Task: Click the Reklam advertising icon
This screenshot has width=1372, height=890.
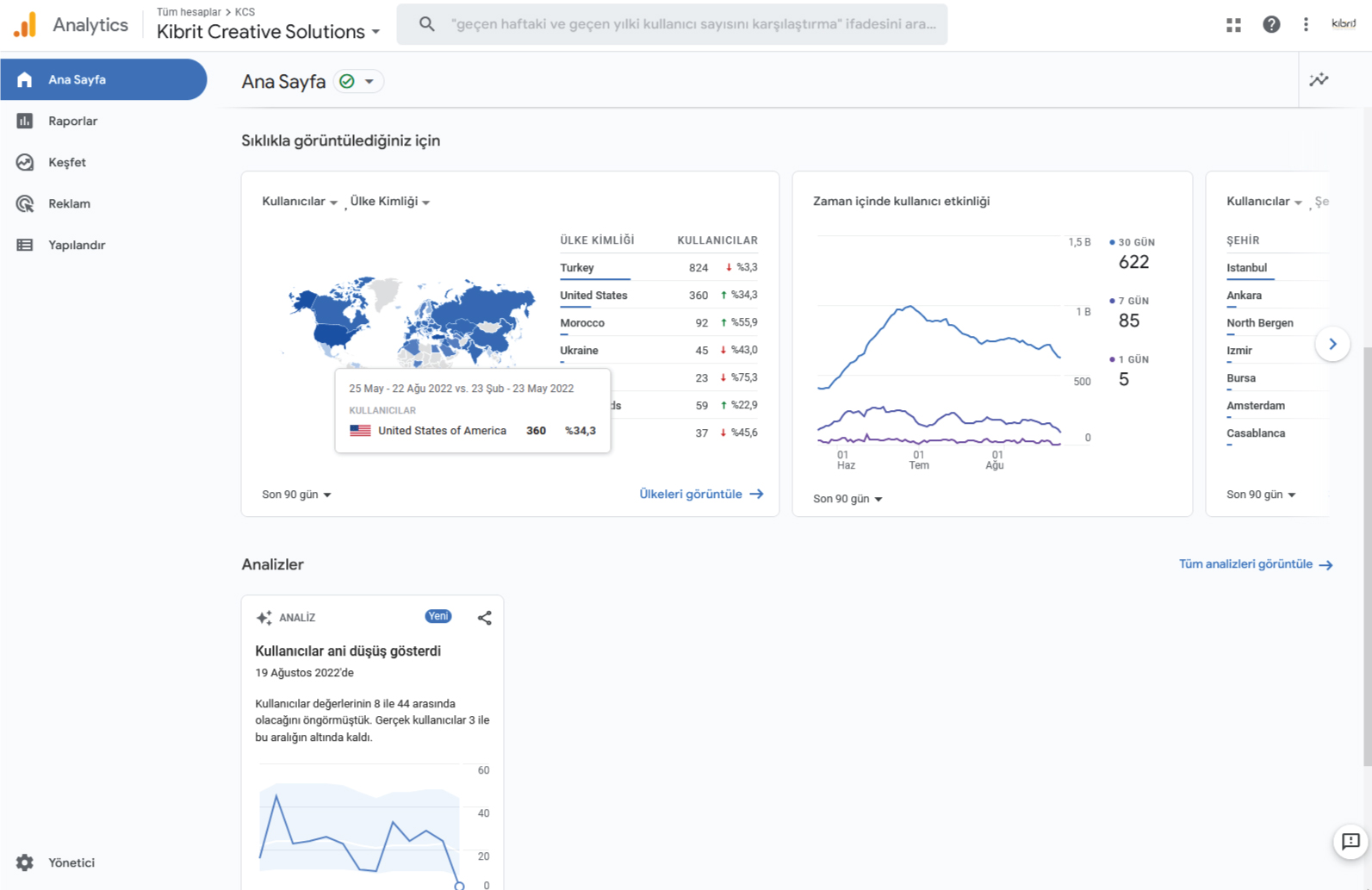Action: (24, 203)
